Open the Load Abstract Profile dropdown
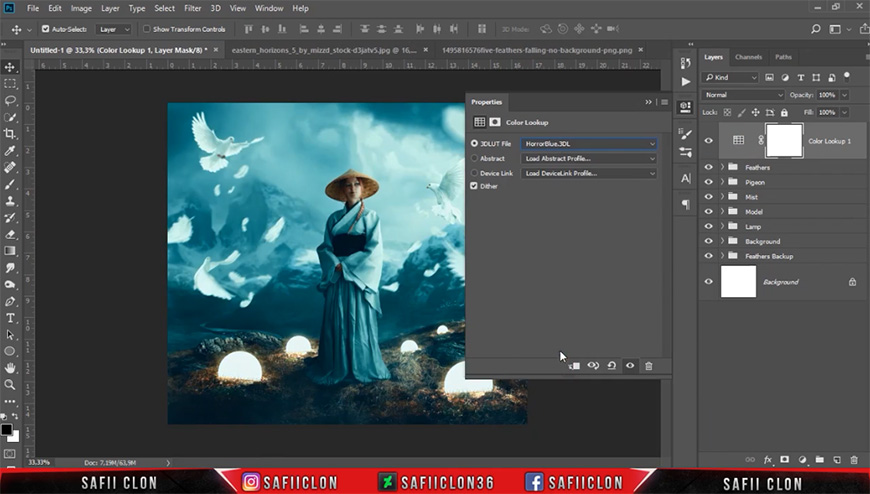The image size is (870, 494). [589, 158]
